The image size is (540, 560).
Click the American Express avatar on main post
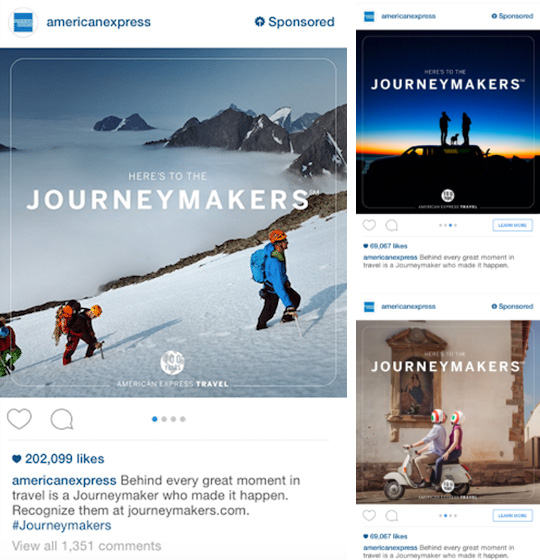pos(23,22)
